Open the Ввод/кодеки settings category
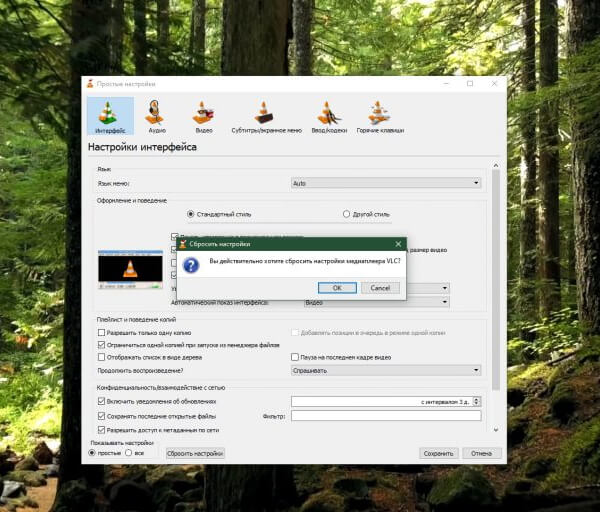Image resolution: width=600 pixels, height=512 pixels. (x=329, y=116)
